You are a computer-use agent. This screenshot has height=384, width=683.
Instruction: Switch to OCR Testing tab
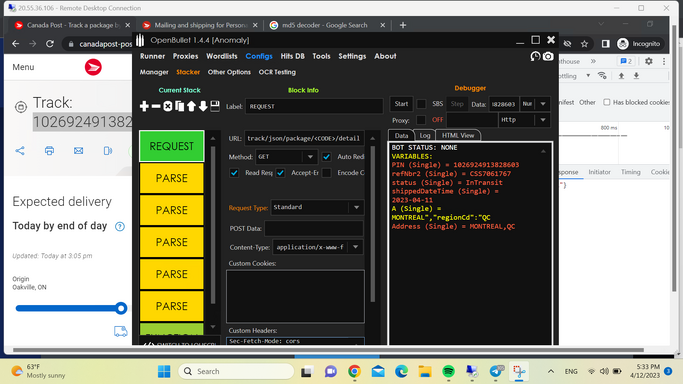point(277,72)
